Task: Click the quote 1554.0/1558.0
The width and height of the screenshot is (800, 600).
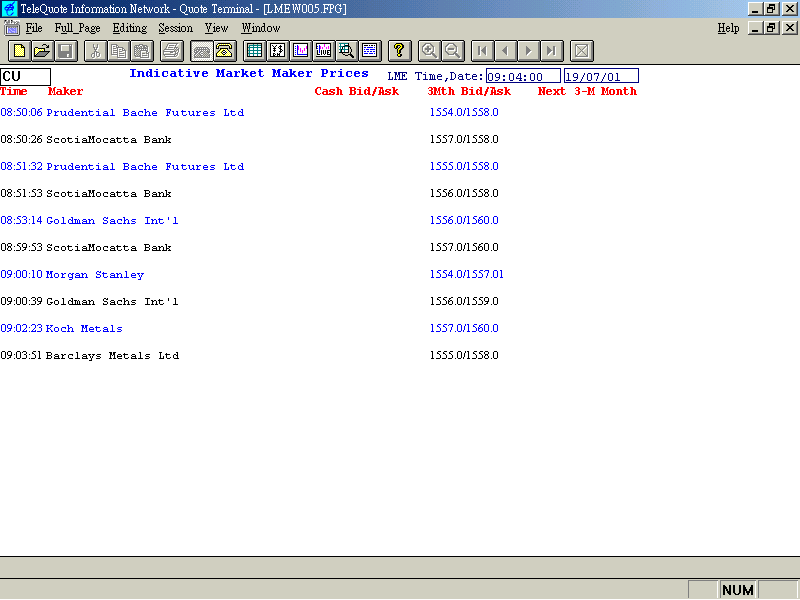Action: point(464,112)
